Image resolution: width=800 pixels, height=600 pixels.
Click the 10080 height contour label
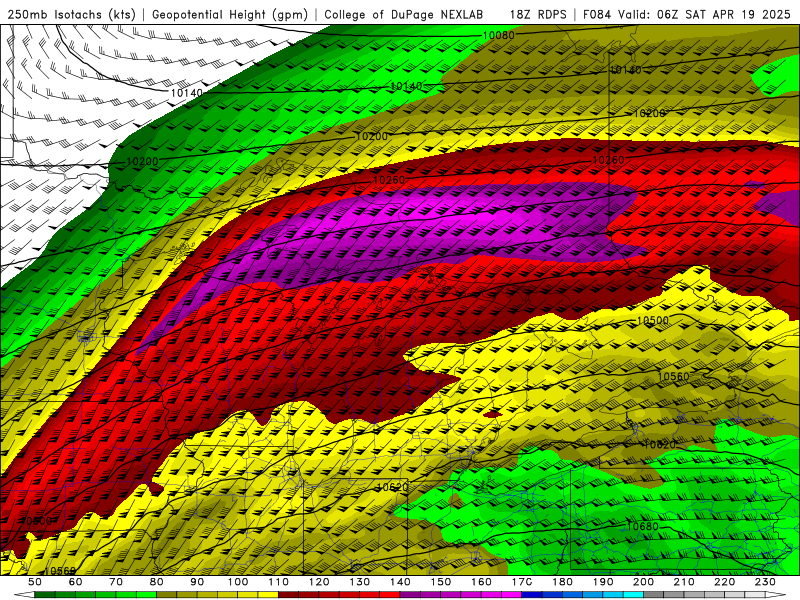pyautogui.click(x=498, y=35)
